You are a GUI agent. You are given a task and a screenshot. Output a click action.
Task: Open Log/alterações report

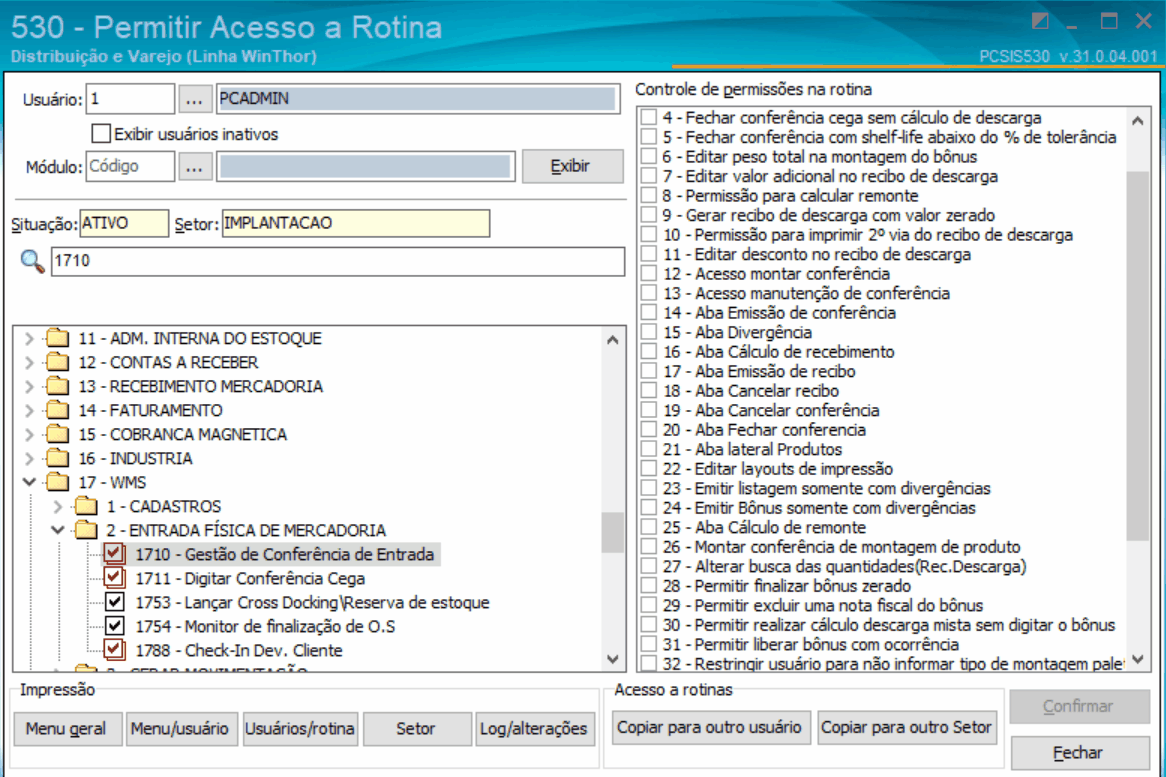point(534,729)
